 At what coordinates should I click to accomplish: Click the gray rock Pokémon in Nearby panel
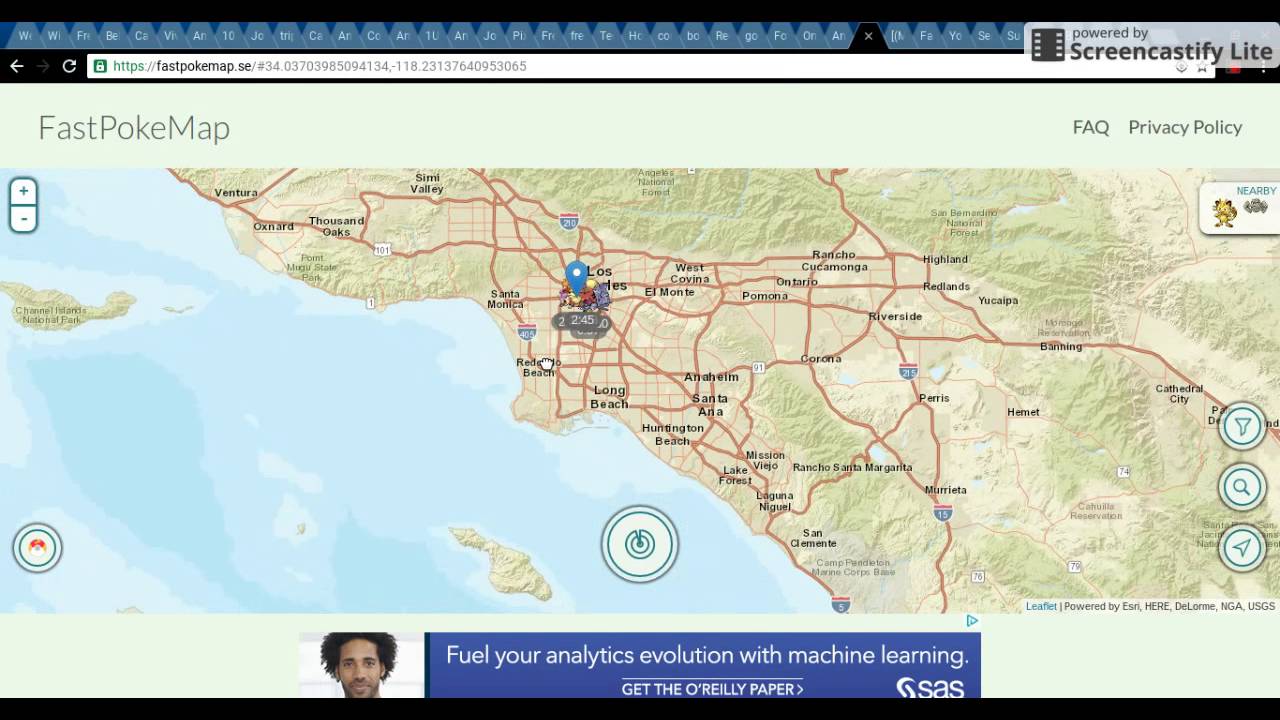(1256, 207)
